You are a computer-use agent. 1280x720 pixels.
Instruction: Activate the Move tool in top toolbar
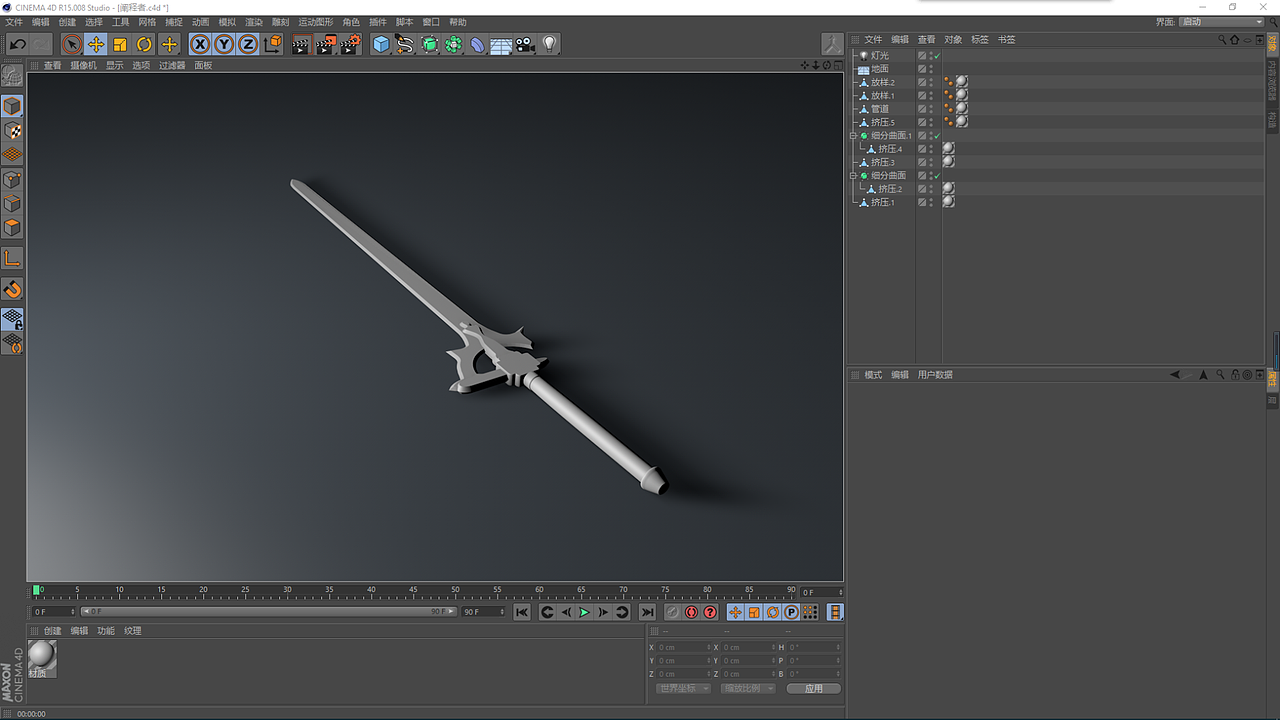(96, 44)
